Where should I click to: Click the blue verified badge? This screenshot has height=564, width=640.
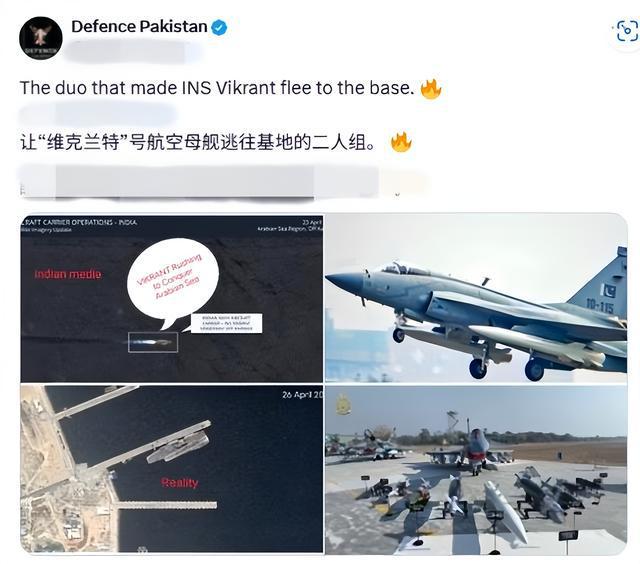click(x=220, y=27)
